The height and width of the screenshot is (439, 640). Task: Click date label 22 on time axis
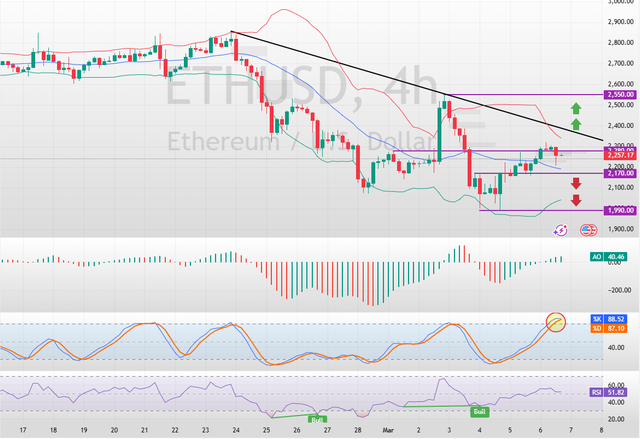pyautogui.click(x=175, y=430)
